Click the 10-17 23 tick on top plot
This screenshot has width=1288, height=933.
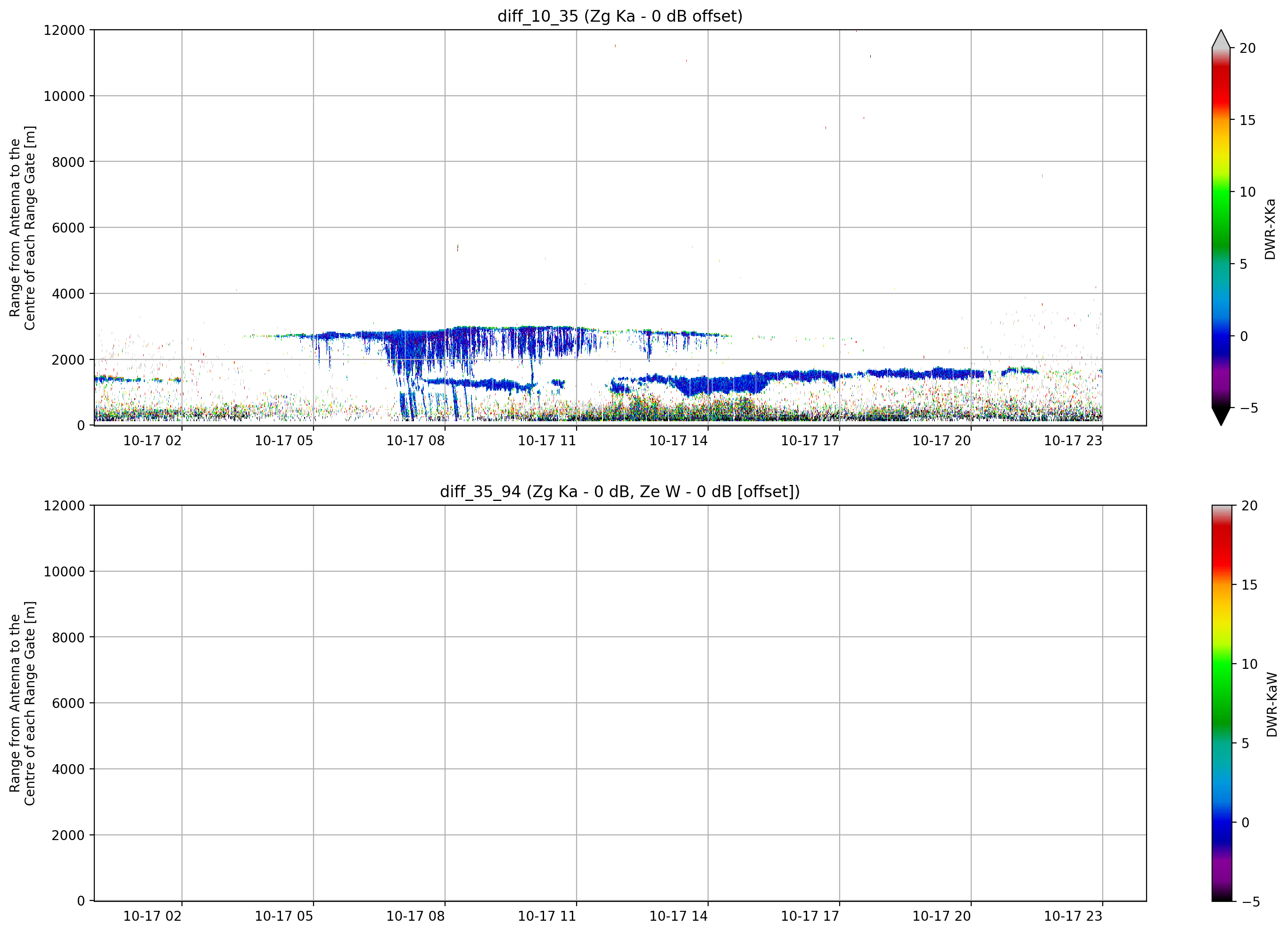[1073, 441]
